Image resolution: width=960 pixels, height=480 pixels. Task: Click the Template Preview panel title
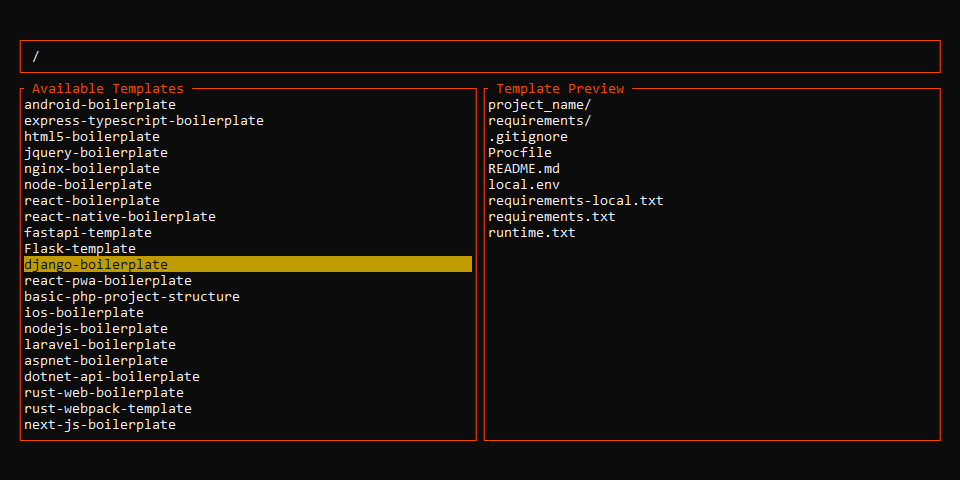coord(560,89)
